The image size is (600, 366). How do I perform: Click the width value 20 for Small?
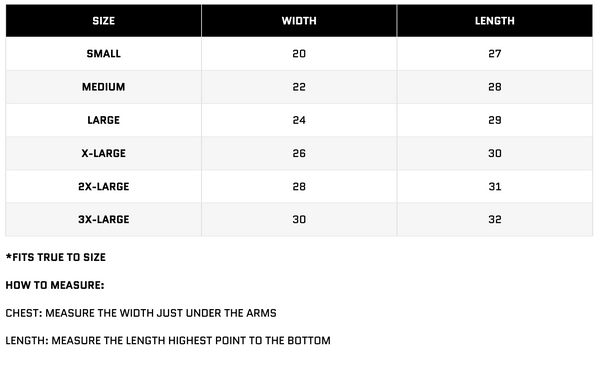pos(299,54)
